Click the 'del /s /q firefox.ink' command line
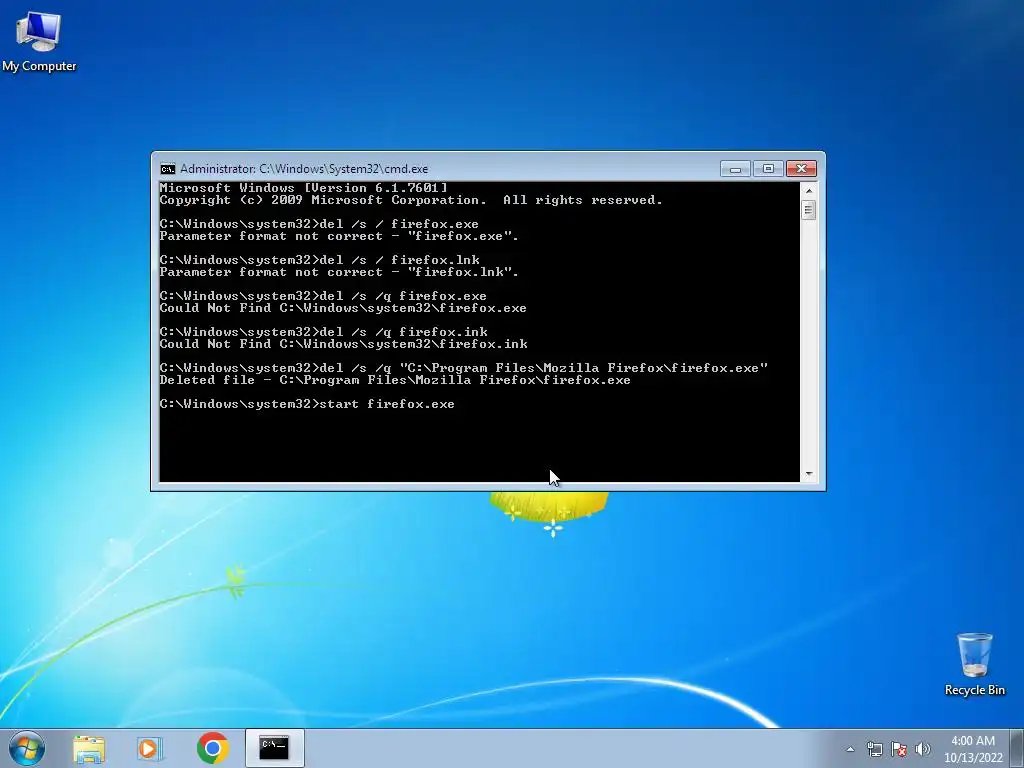 click(324, 332)
